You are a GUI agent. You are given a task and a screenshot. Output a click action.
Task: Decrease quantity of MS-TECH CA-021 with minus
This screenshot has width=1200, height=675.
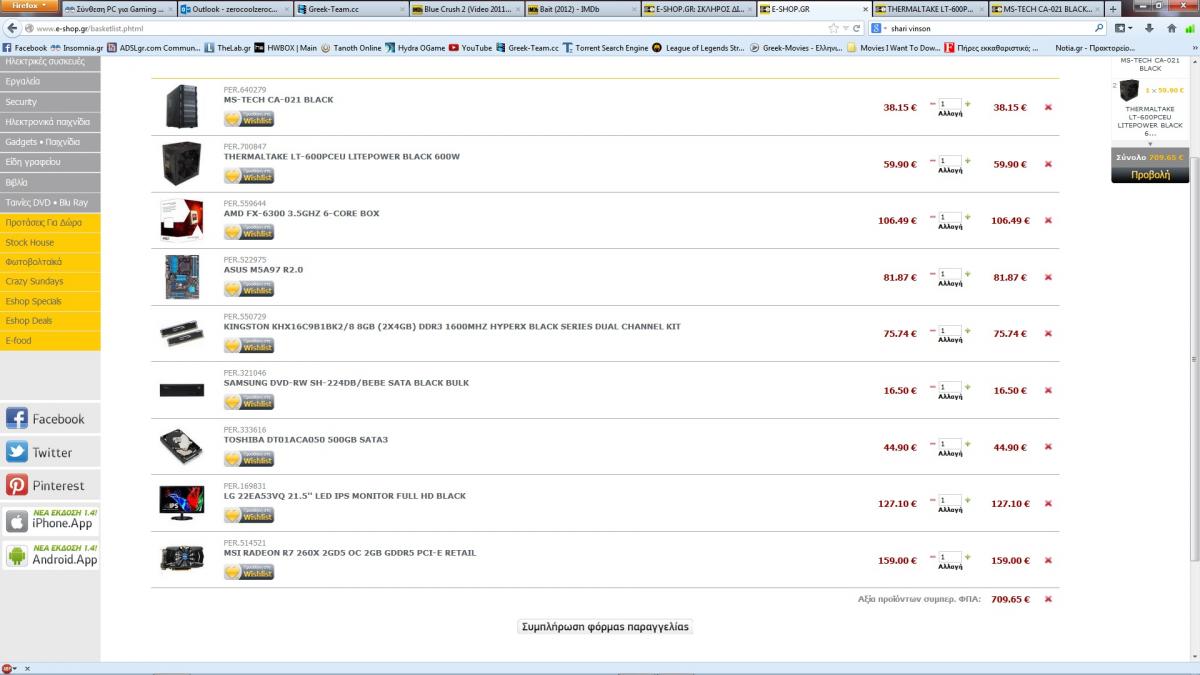pyautogui.click(x=933, y=103)
